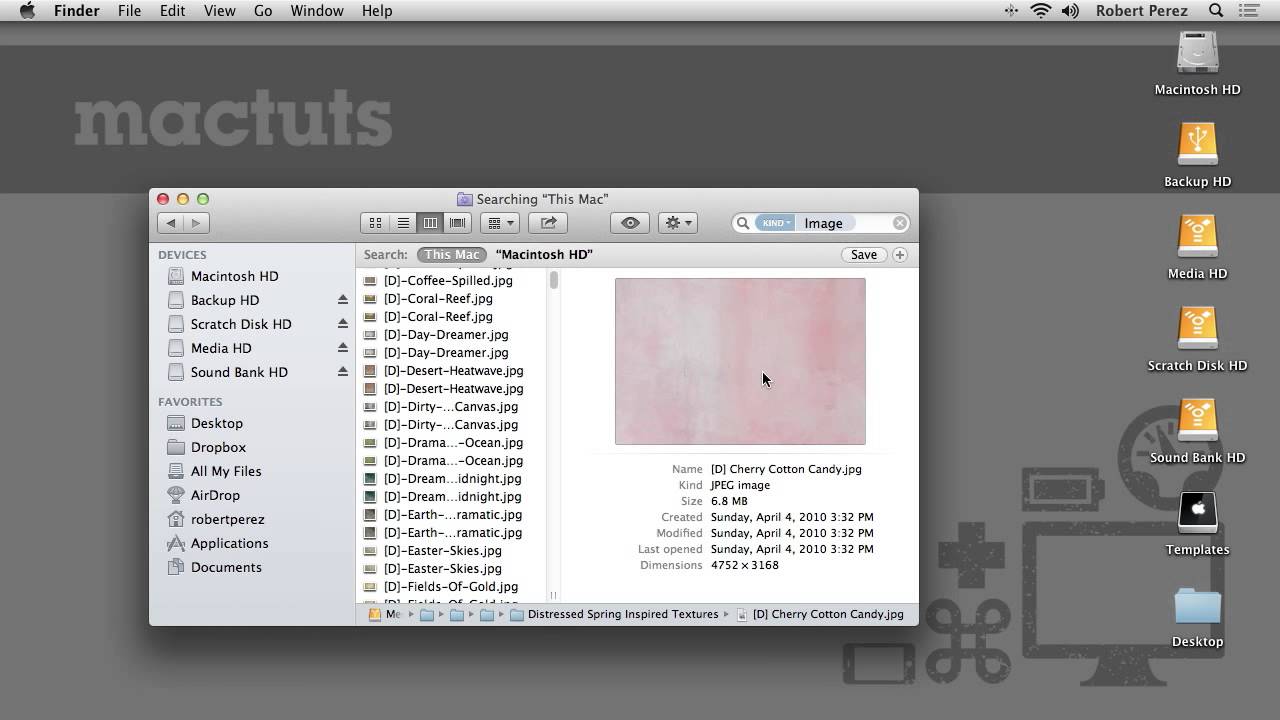Switch Finder to list view
Viewport: 1280px width, 720px height.
[403, 223]
